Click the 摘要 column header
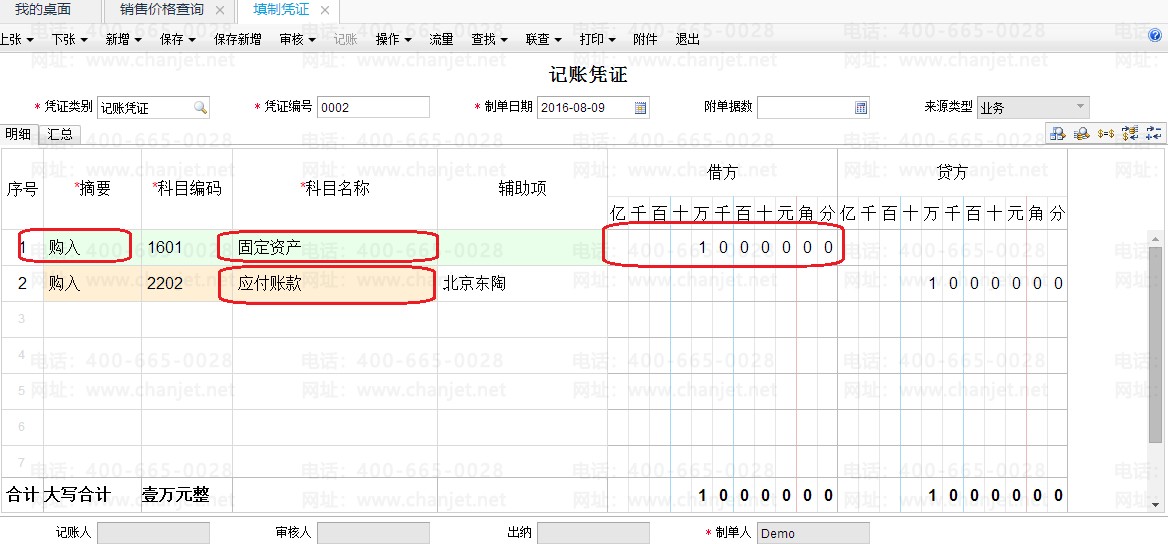 [92, 189]
